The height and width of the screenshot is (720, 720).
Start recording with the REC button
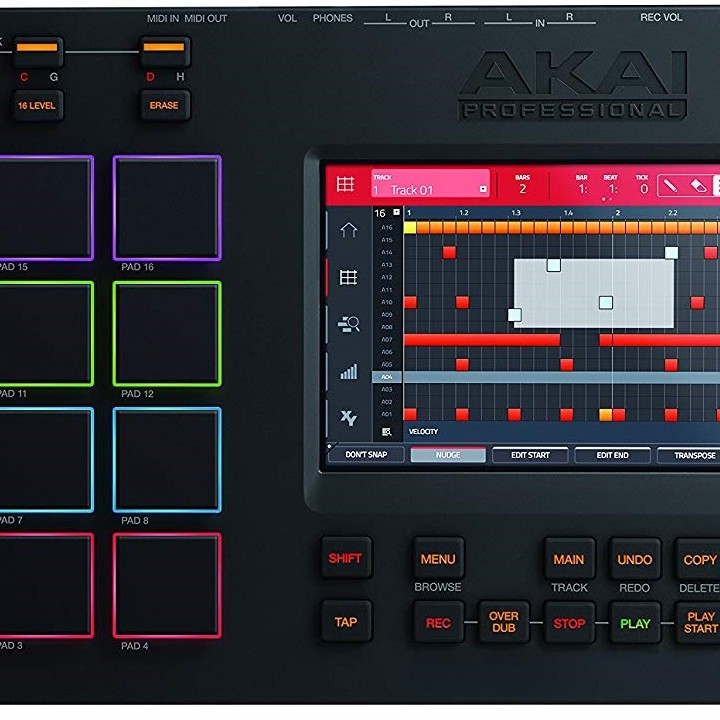point(438,623)
